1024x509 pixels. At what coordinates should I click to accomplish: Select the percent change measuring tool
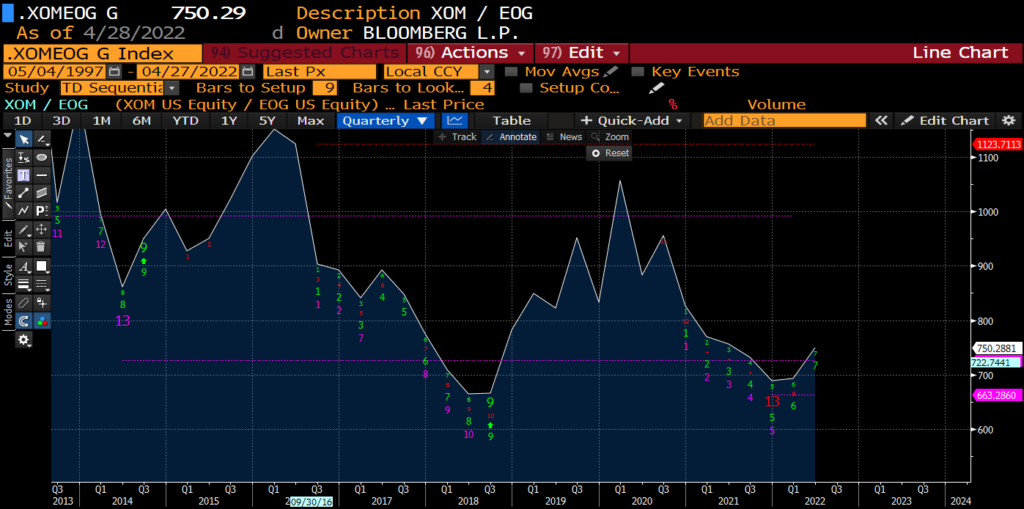coord(24,157)
